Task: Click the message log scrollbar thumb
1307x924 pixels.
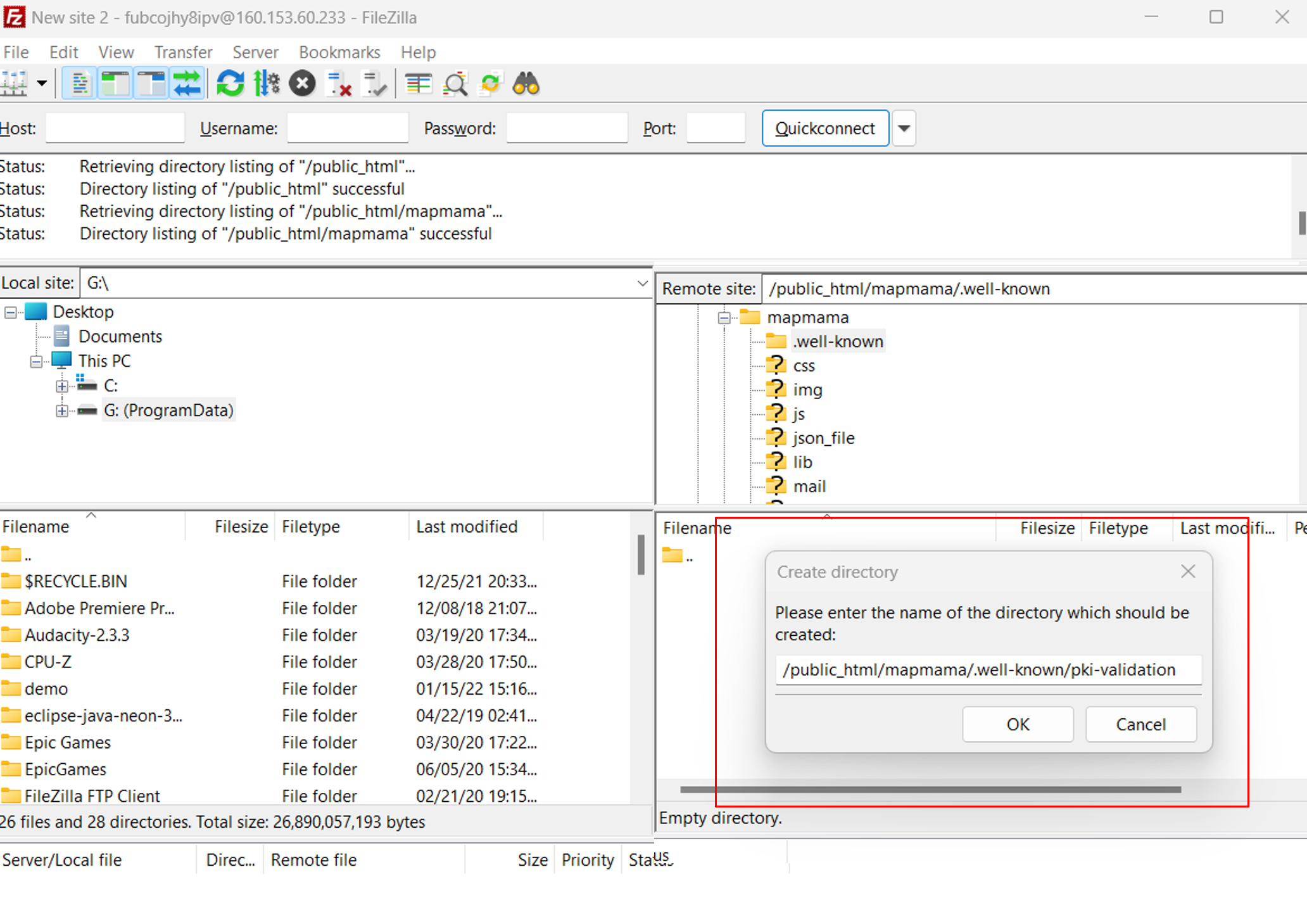Action: tap(1302, 223)
